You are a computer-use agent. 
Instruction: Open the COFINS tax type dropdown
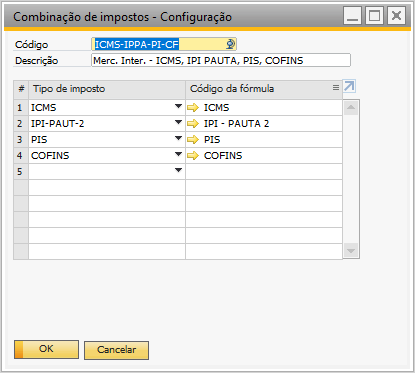[x=178, y=154]
